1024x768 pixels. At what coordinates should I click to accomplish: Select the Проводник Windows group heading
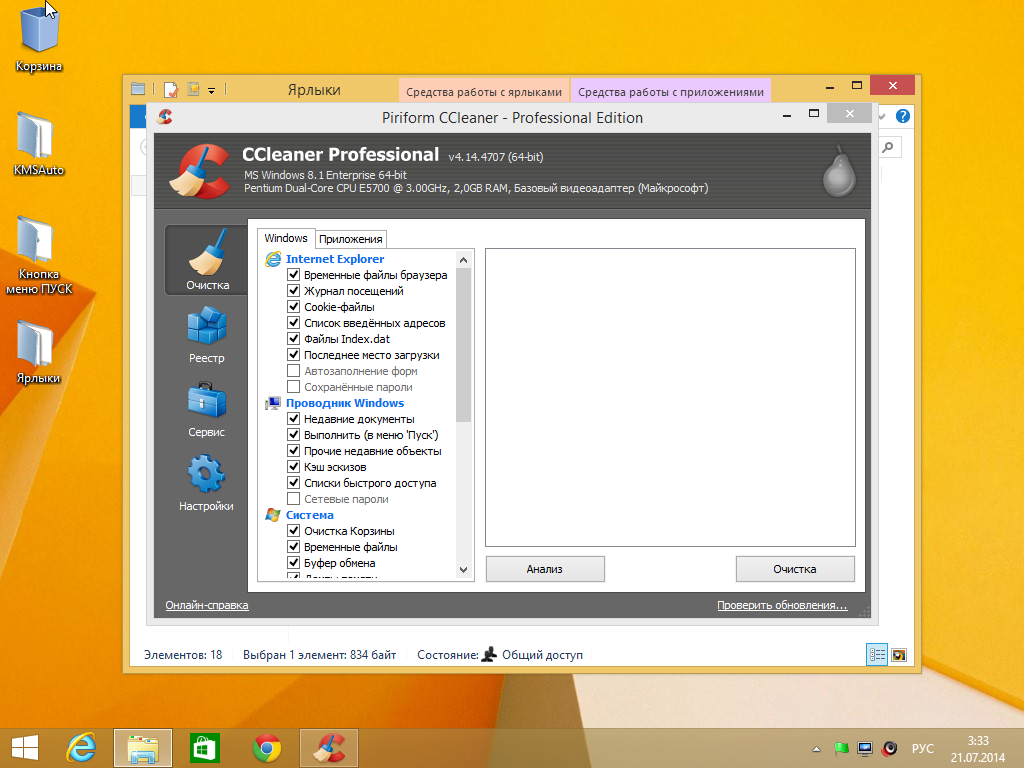click(345, 404)
